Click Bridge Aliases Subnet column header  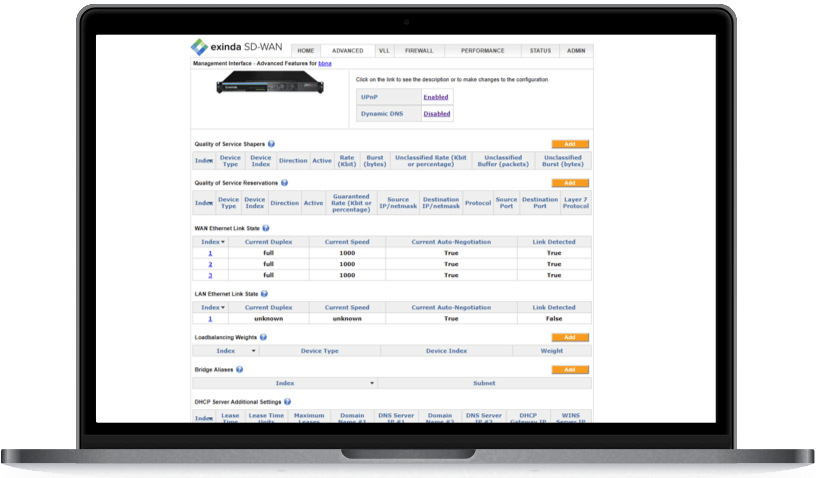click(484, 383)
